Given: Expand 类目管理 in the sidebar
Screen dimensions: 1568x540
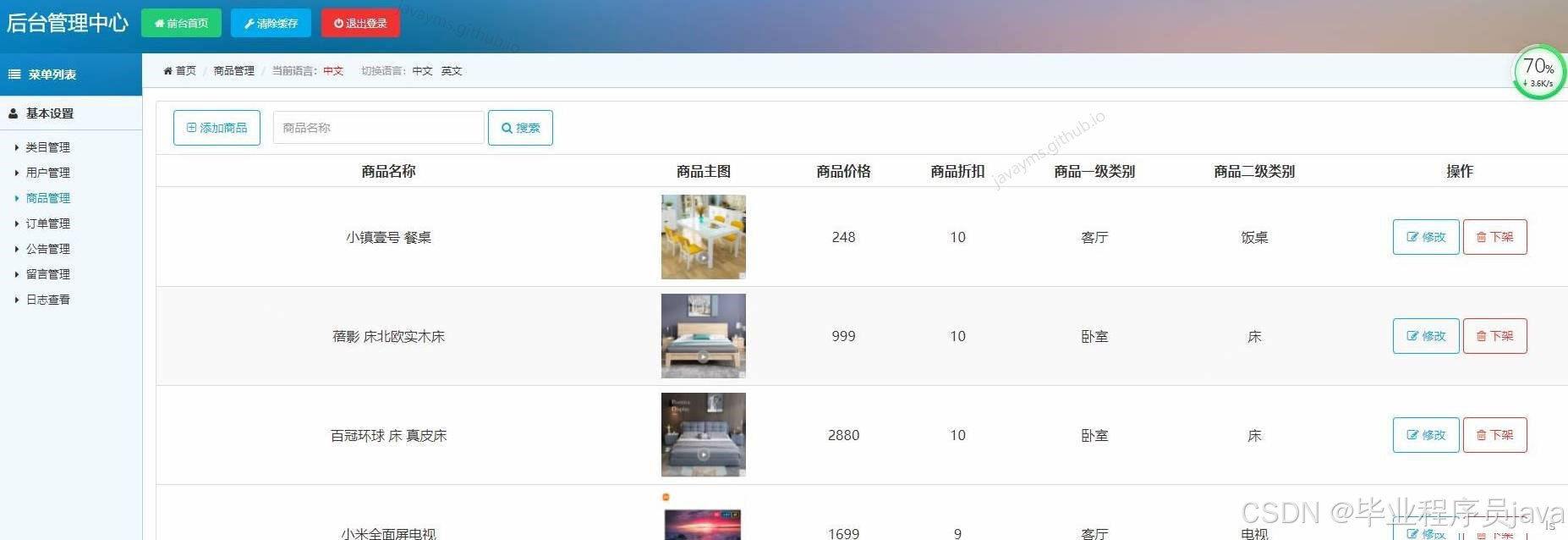Looking at the screenshot, I should coord(47,147).
